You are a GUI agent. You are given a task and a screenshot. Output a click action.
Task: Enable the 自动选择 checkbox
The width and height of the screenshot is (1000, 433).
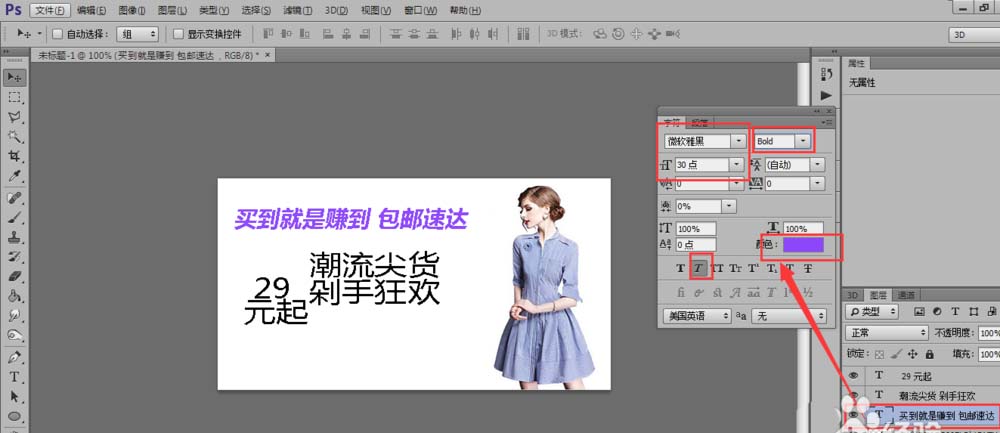[57, 34]
